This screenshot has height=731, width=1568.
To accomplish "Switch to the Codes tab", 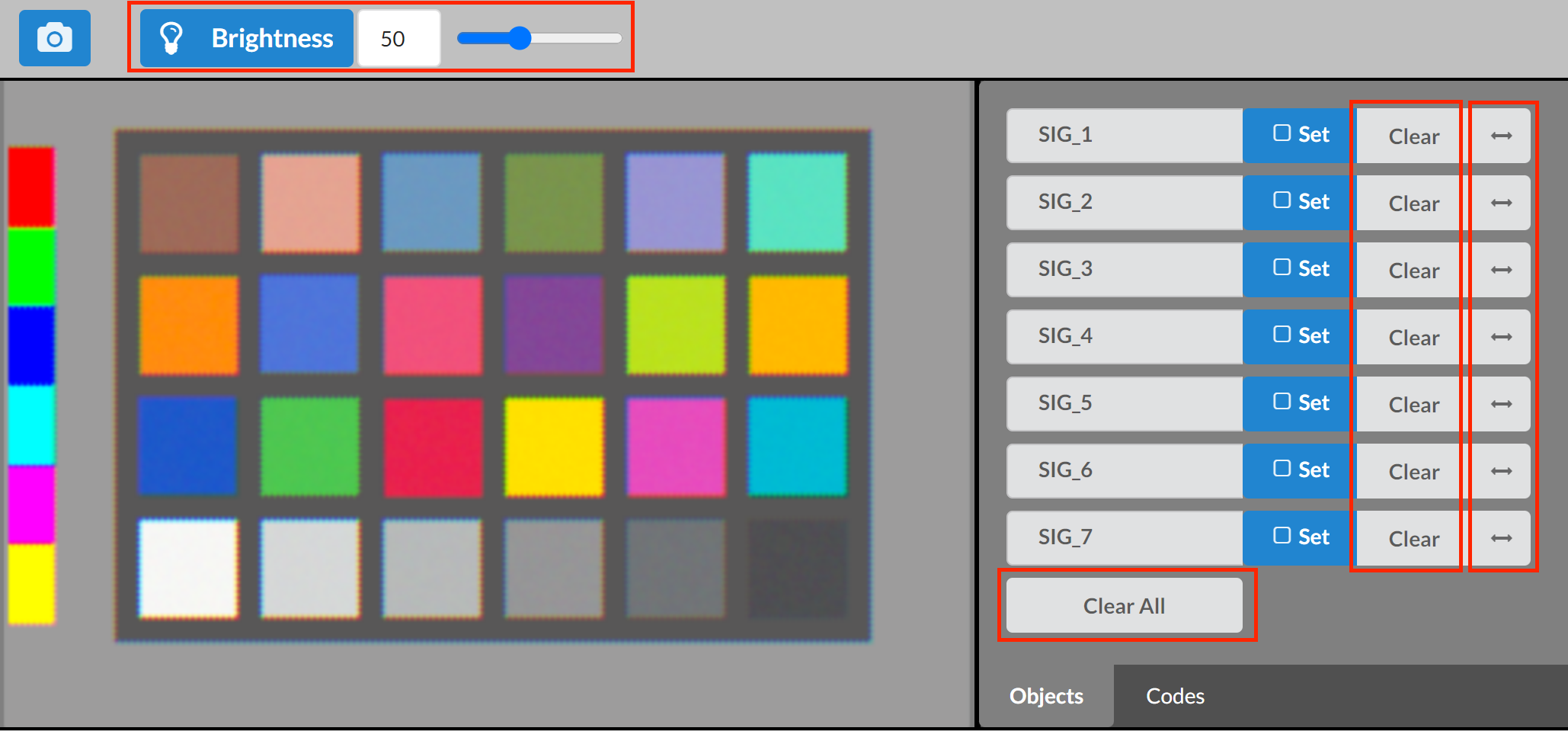I will tap(1173, 695).
